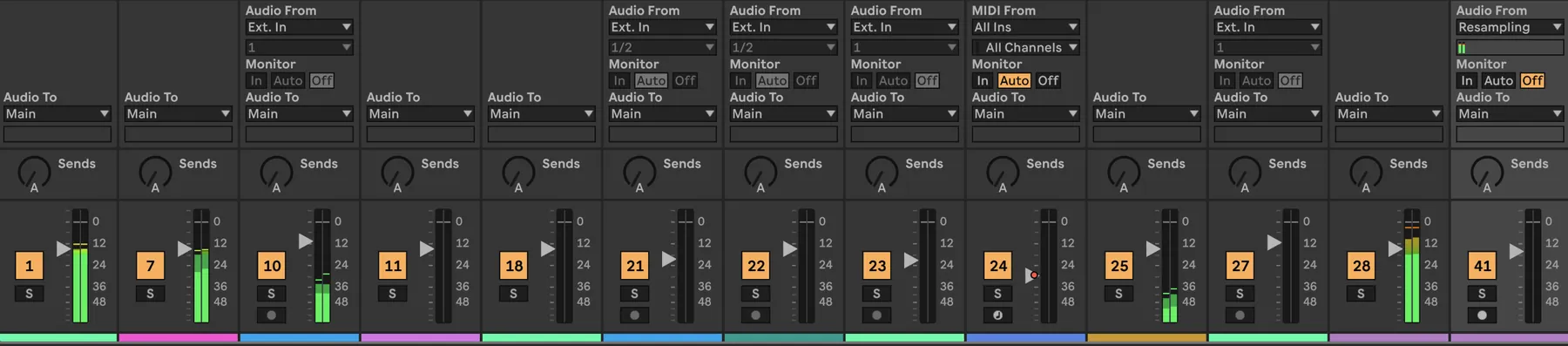This screenshot has height=346, width=1568.
Task: Solo track 28
Action: pyautogui.click(x=1361, y=294)
